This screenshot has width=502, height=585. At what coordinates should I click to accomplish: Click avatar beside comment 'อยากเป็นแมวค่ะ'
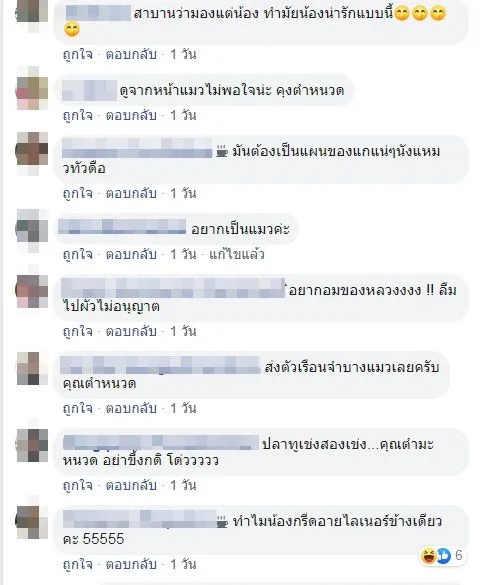[33, 227]
